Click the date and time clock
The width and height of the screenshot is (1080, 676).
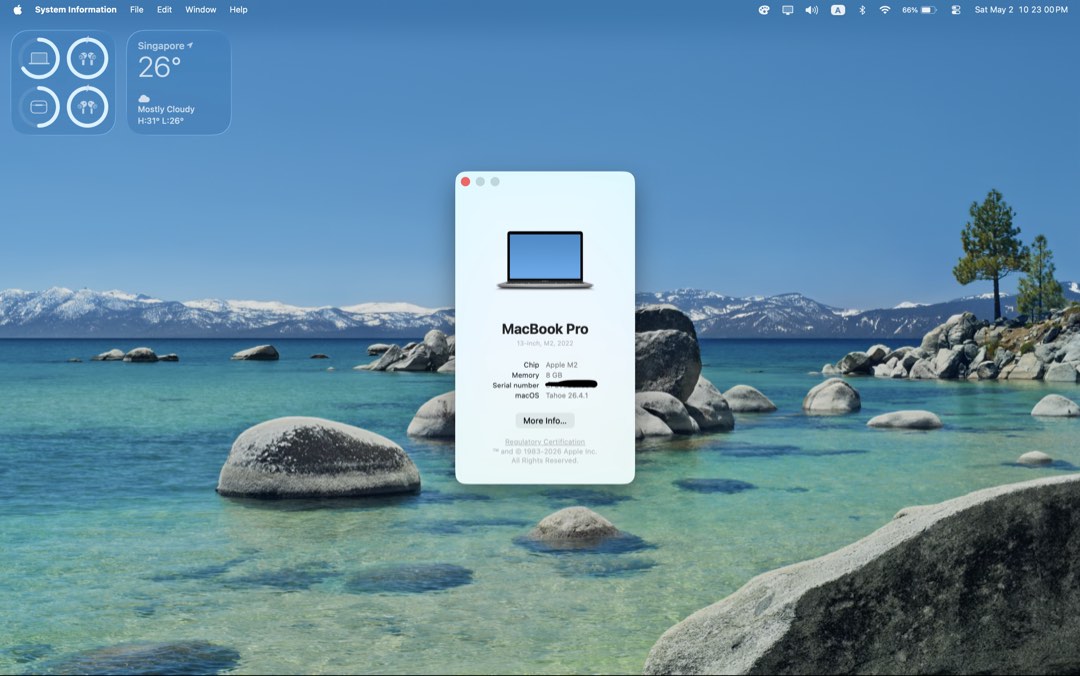[x=1021, y=10]
